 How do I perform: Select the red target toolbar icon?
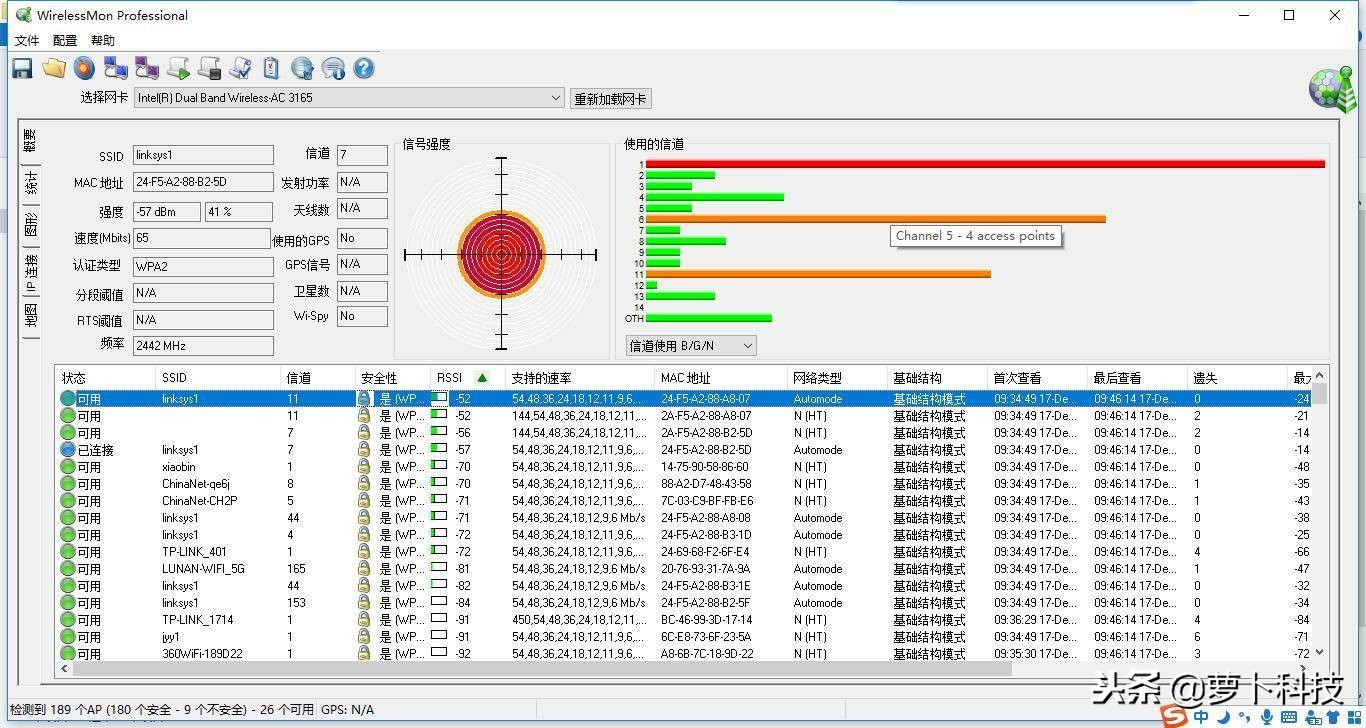point(84,68)
